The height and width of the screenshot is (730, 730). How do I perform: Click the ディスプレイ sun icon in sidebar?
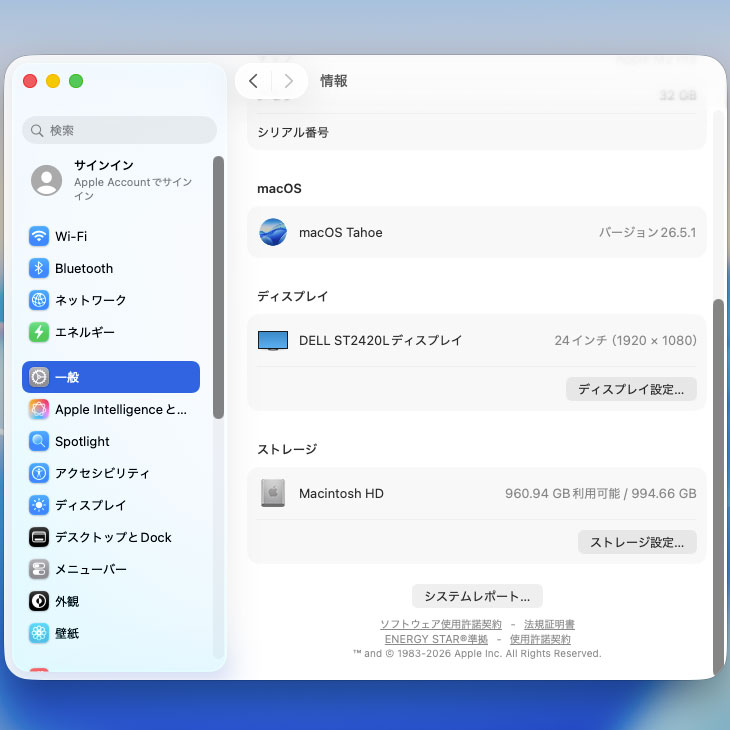(x=39, y=505)
